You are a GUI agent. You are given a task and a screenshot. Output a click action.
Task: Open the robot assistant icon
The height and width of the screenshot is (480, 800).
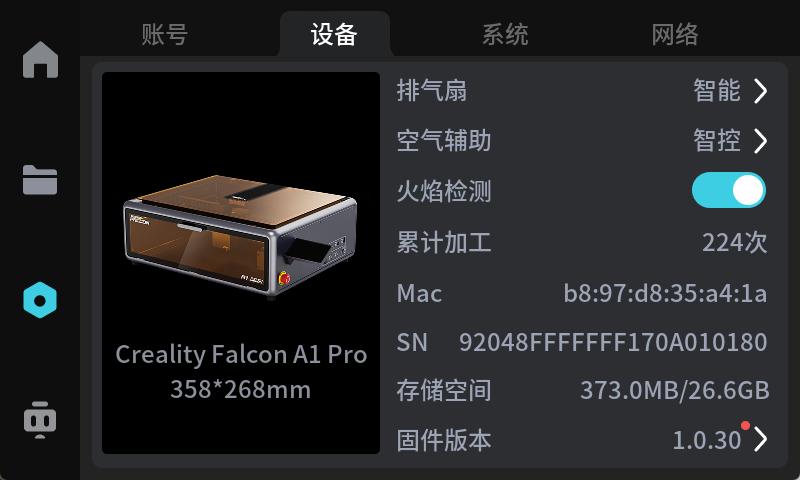(40, 420)
